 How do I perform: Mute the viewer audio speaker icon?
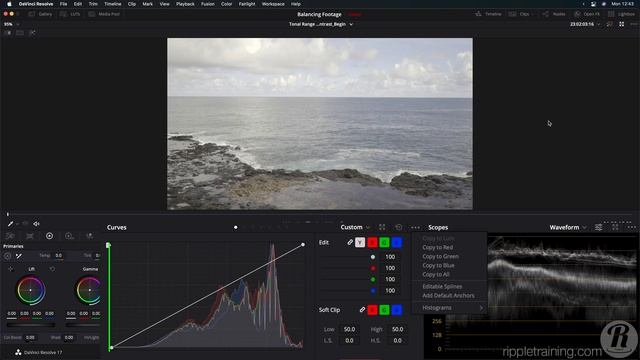point(36,224)
